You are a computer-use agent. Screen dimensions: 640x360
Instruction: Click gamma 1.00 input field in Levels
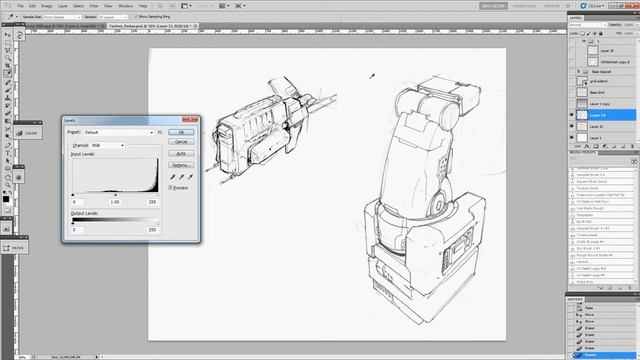click(115, 202)
